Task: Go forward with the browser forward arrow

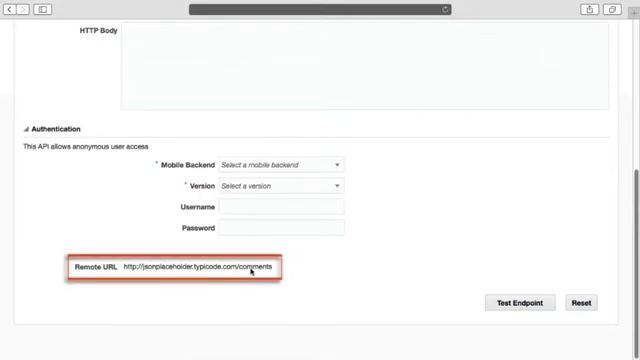Action: (x=23, y=9)
